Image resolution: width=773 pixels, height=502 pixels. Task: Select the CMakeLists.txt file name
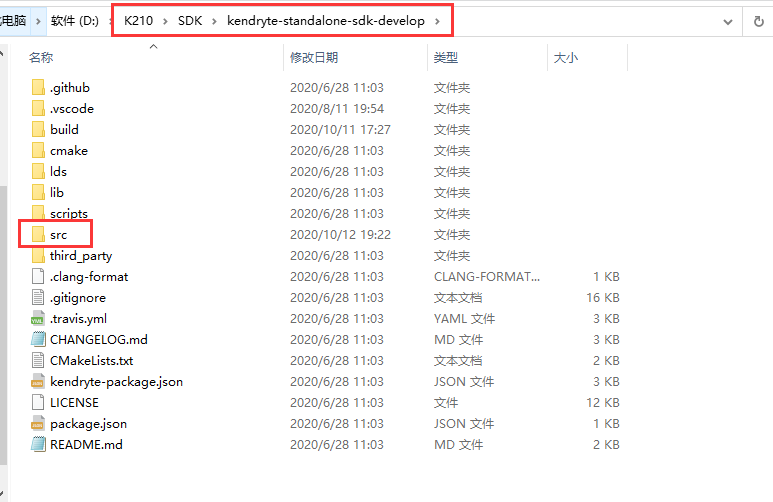point(92,360)
